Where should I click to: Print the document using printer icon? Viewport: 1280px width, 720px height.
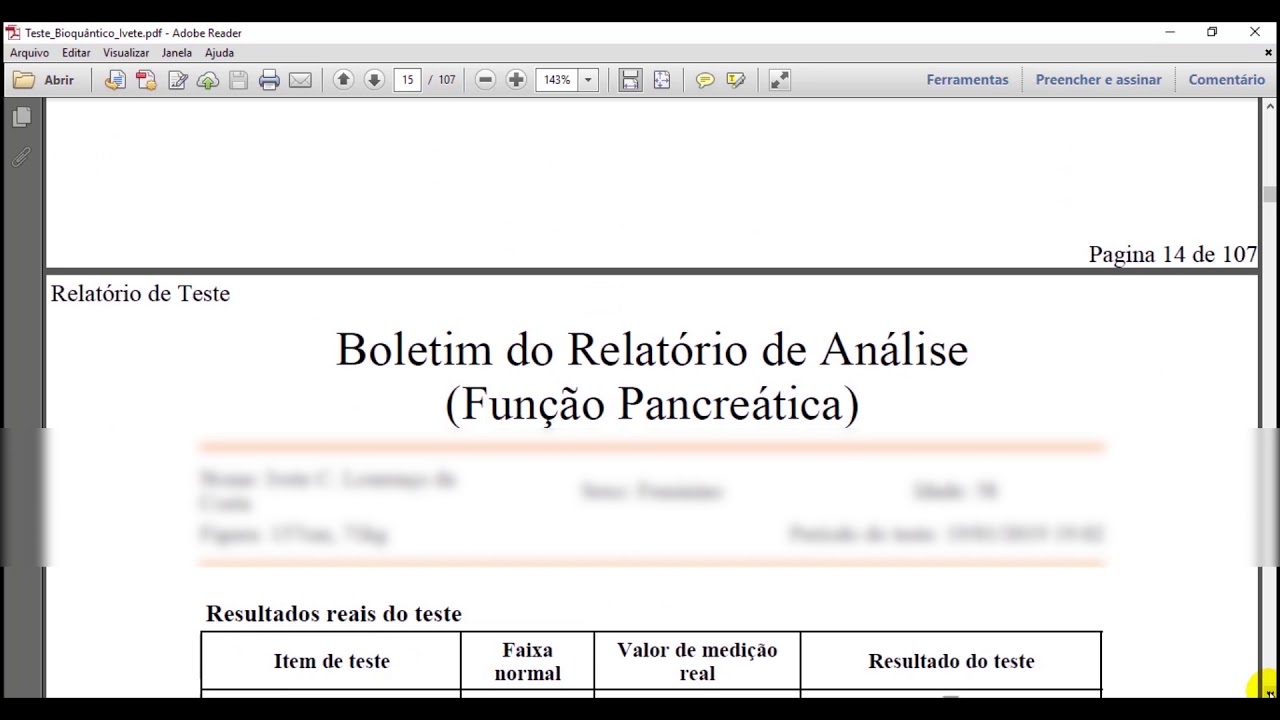269,80
